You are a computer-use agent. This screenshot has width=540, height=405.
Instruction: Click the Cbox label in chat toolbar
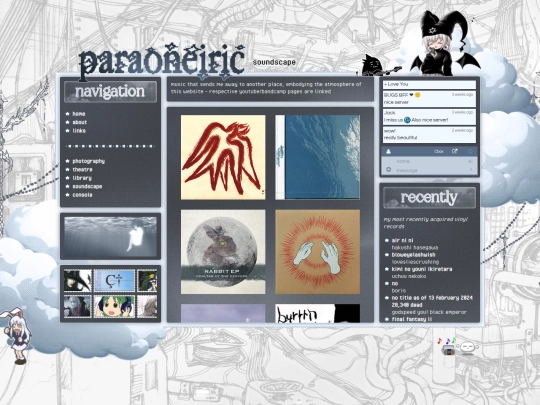[439, 152]
